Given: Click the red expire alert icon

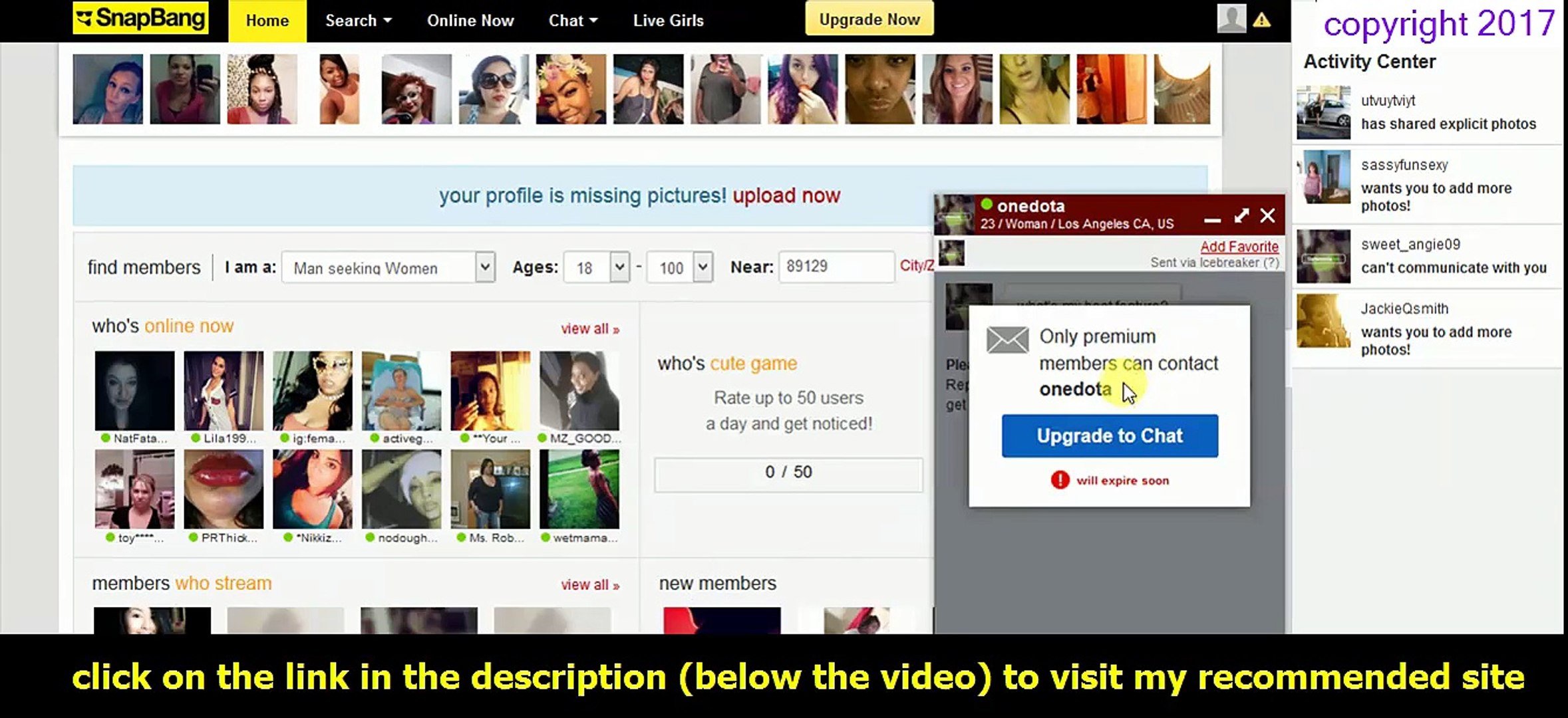Looking at the screenshot, I should pyautogui.click(x=1059, y=480).
